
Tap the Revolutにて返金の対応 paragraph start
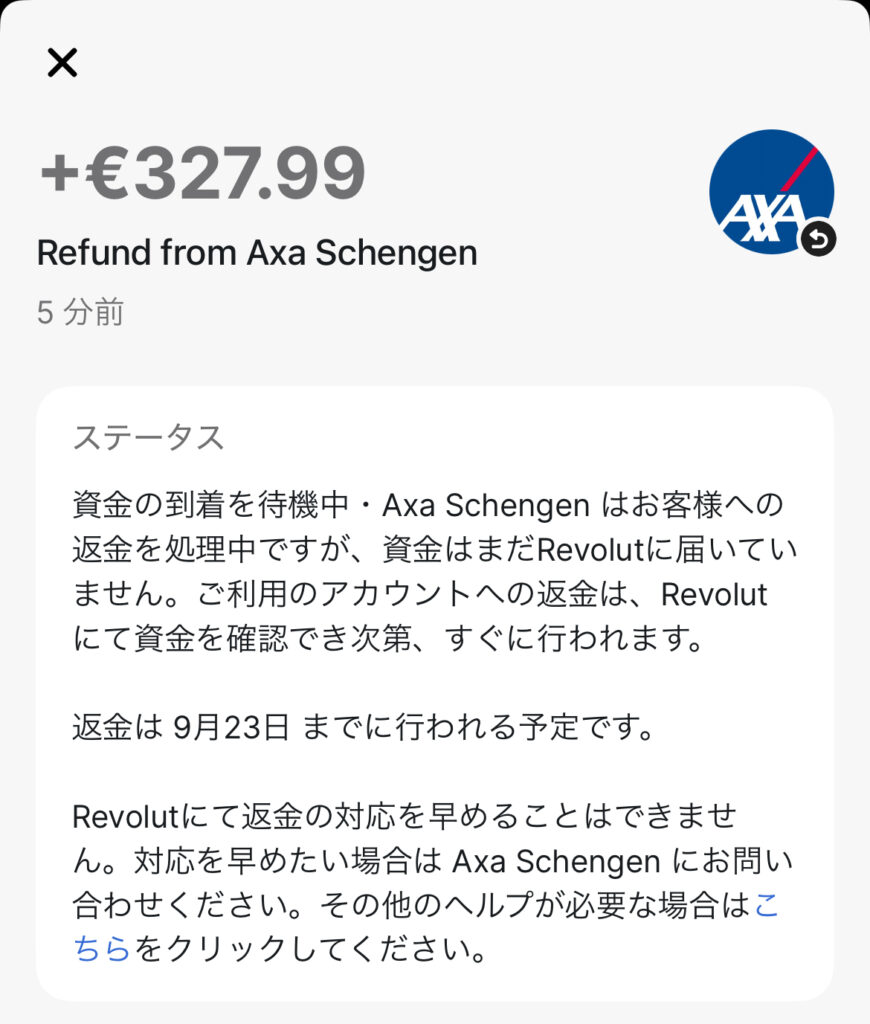(233, 816)
